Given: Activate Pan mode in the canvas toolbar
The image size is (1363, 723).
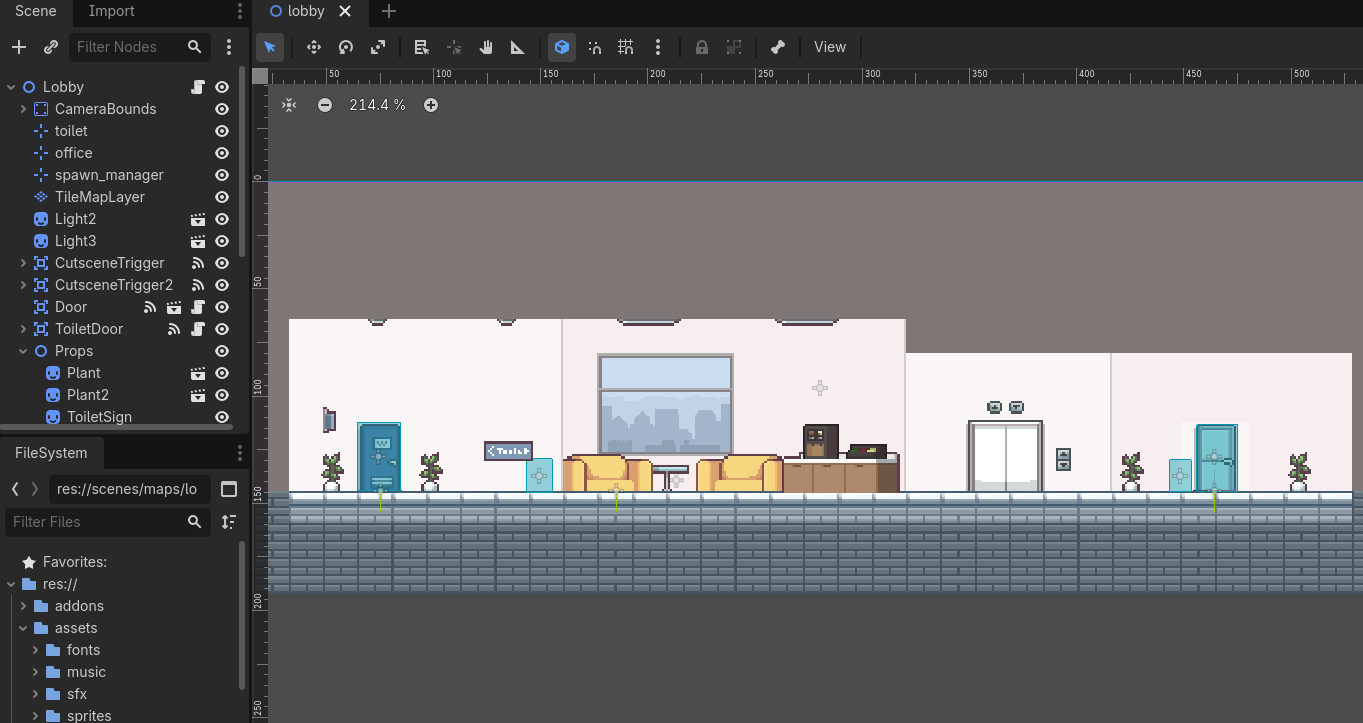Looking at the screenshot, I should click(485, 47).
